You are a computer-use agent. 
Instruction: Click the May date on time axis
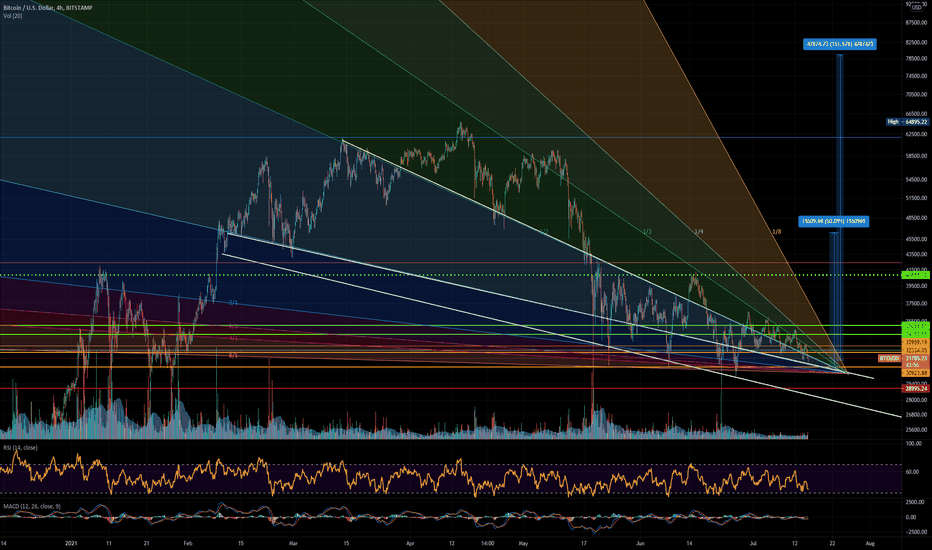tap(523, 543)
